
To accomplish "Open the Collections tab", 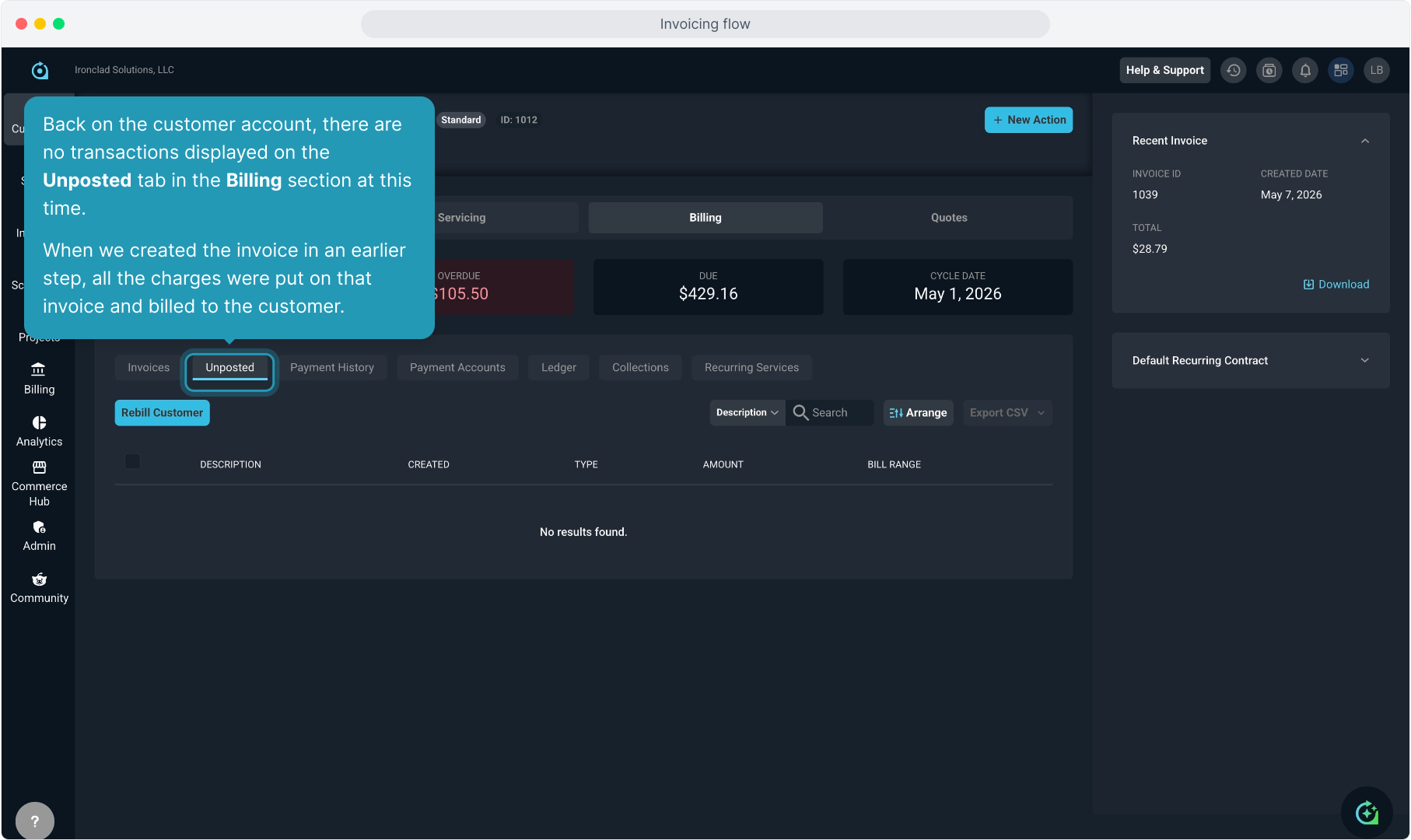I will (x=640, y=367).
